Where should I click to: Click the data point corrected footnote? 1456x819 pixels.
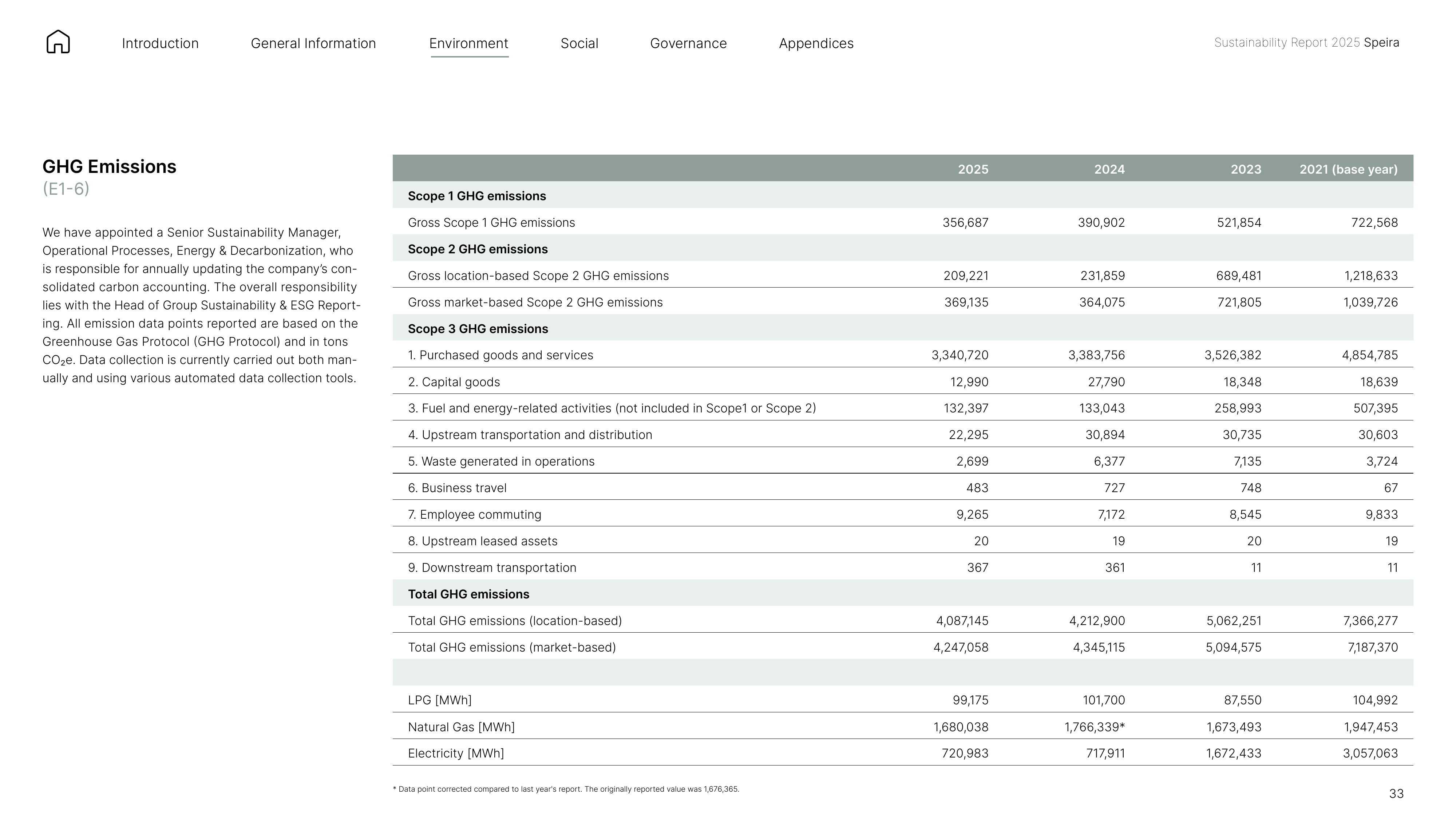[566, 789]
